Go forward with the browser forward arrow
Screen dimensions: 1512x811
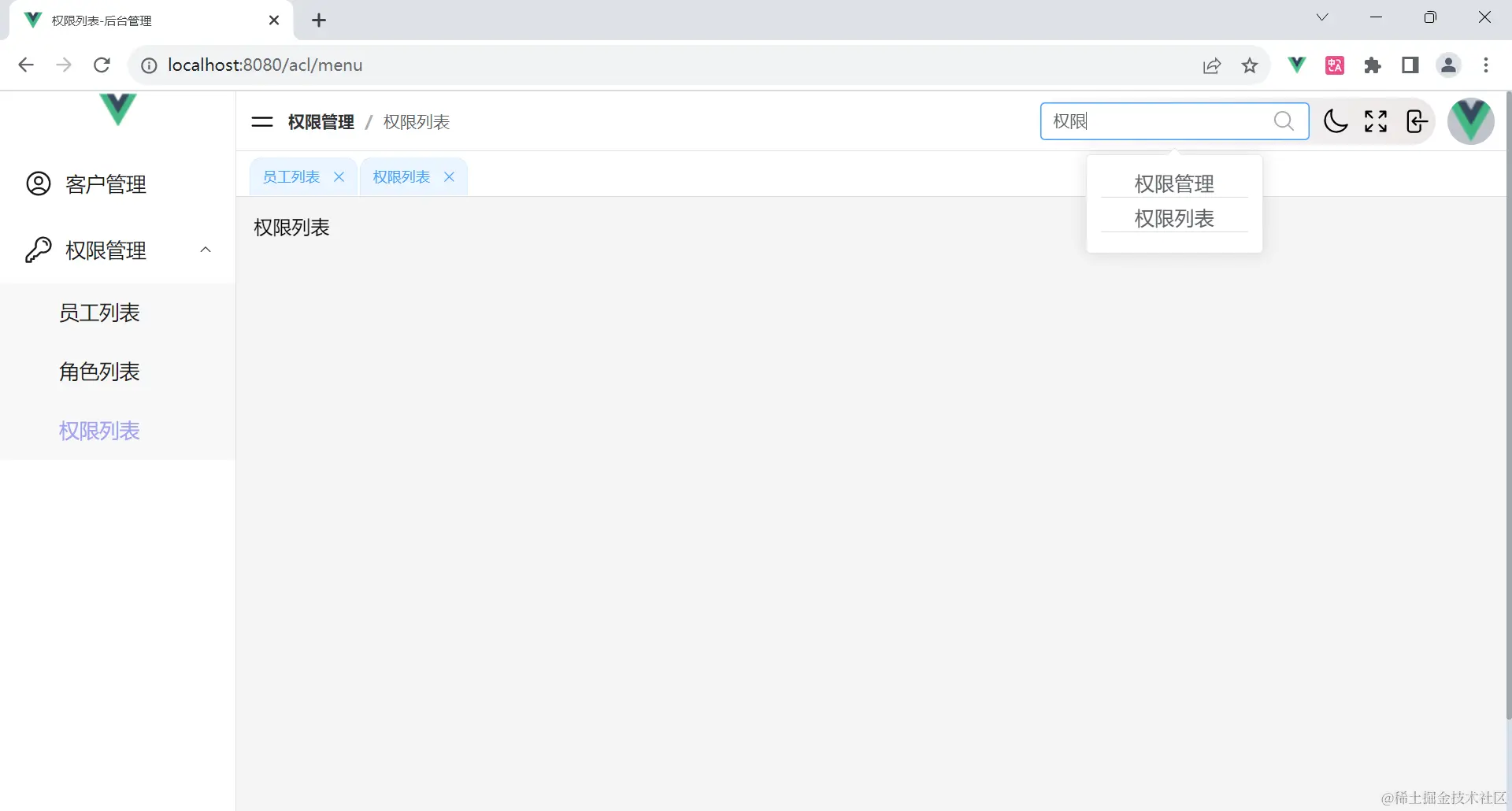point(64,65)
